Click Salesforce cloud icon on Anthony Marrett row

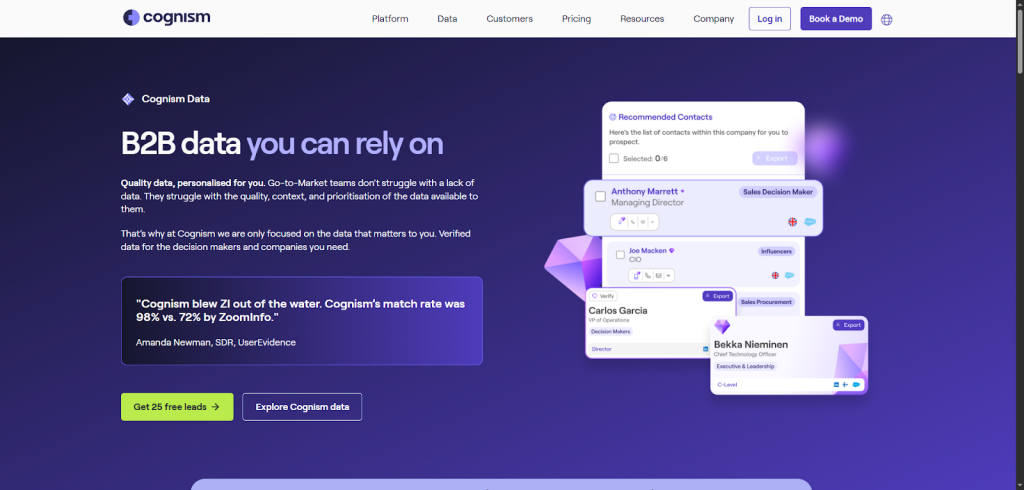[808, 222]
